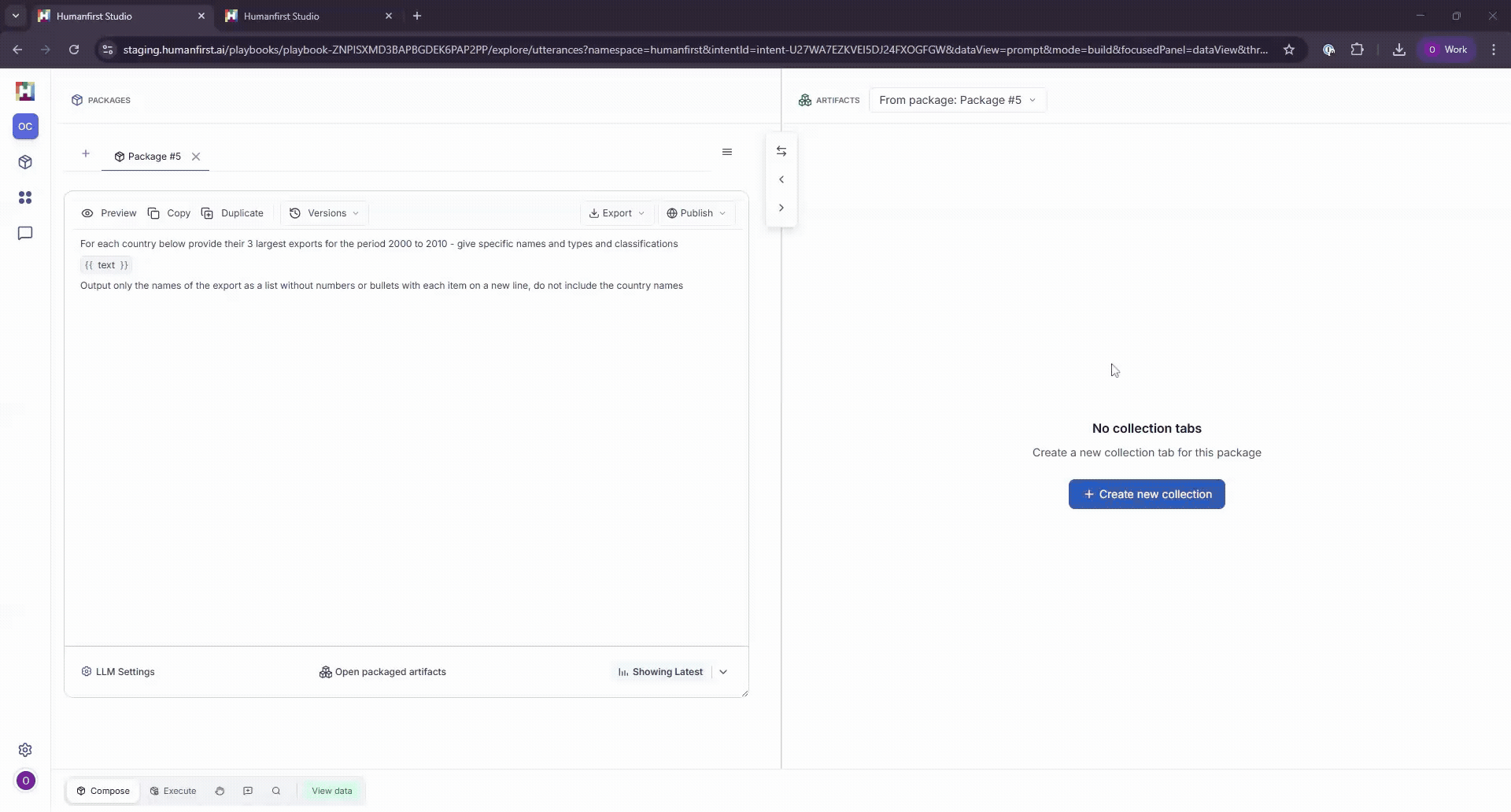
Task: Click Create new collection button
Action: (1147, 494)
